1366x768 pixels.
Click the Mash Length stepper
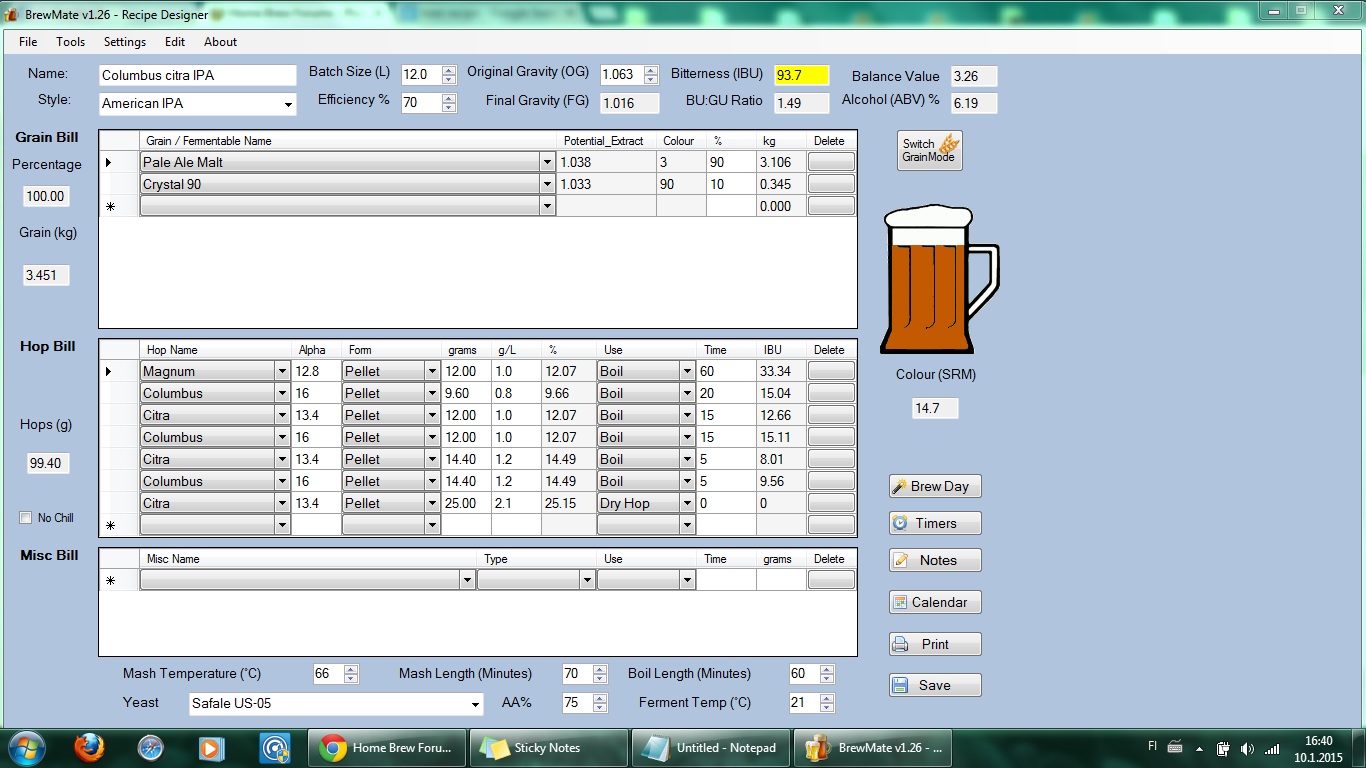click(x=600, y=675)
